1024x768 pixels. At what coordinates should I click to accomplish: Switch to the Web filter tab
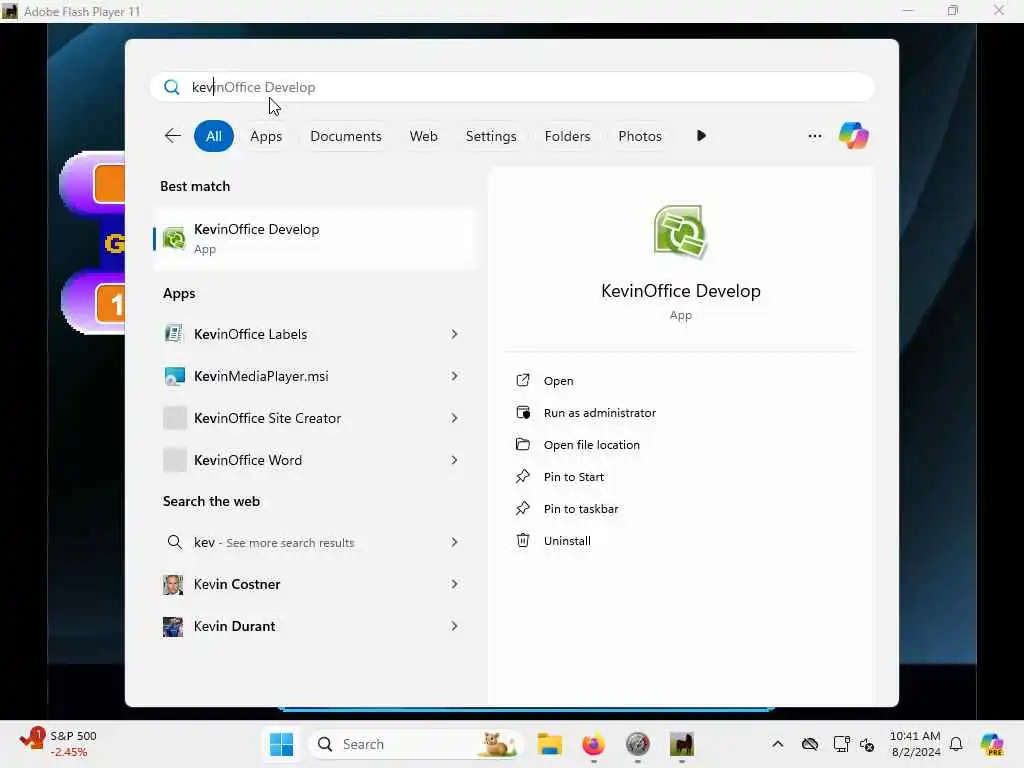pyautogui.click(x=423, y=136)
